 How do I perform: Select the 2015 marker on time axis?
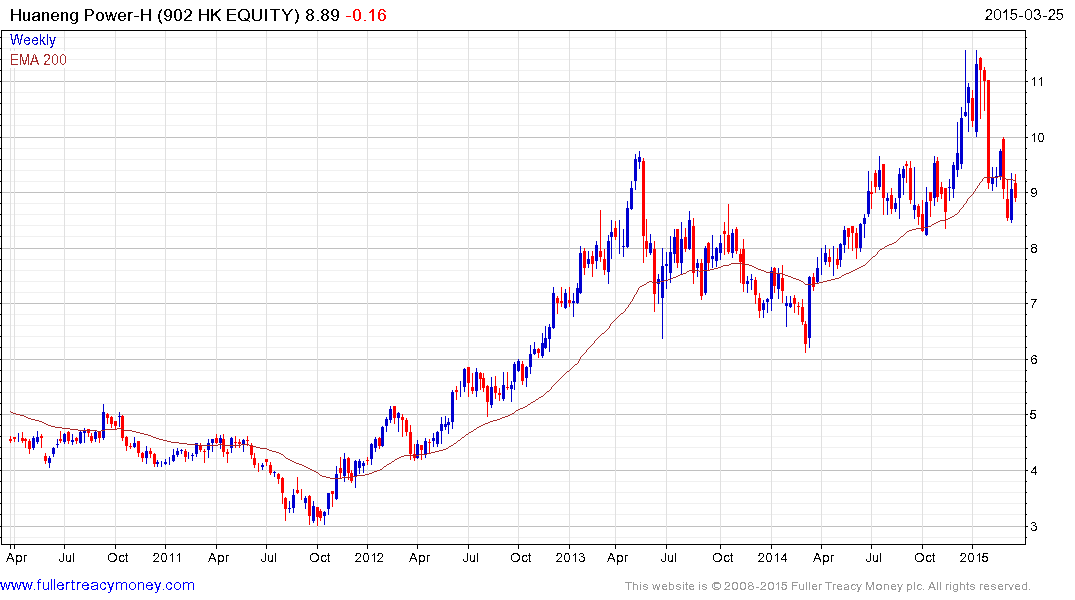click(x=974, y=557)
